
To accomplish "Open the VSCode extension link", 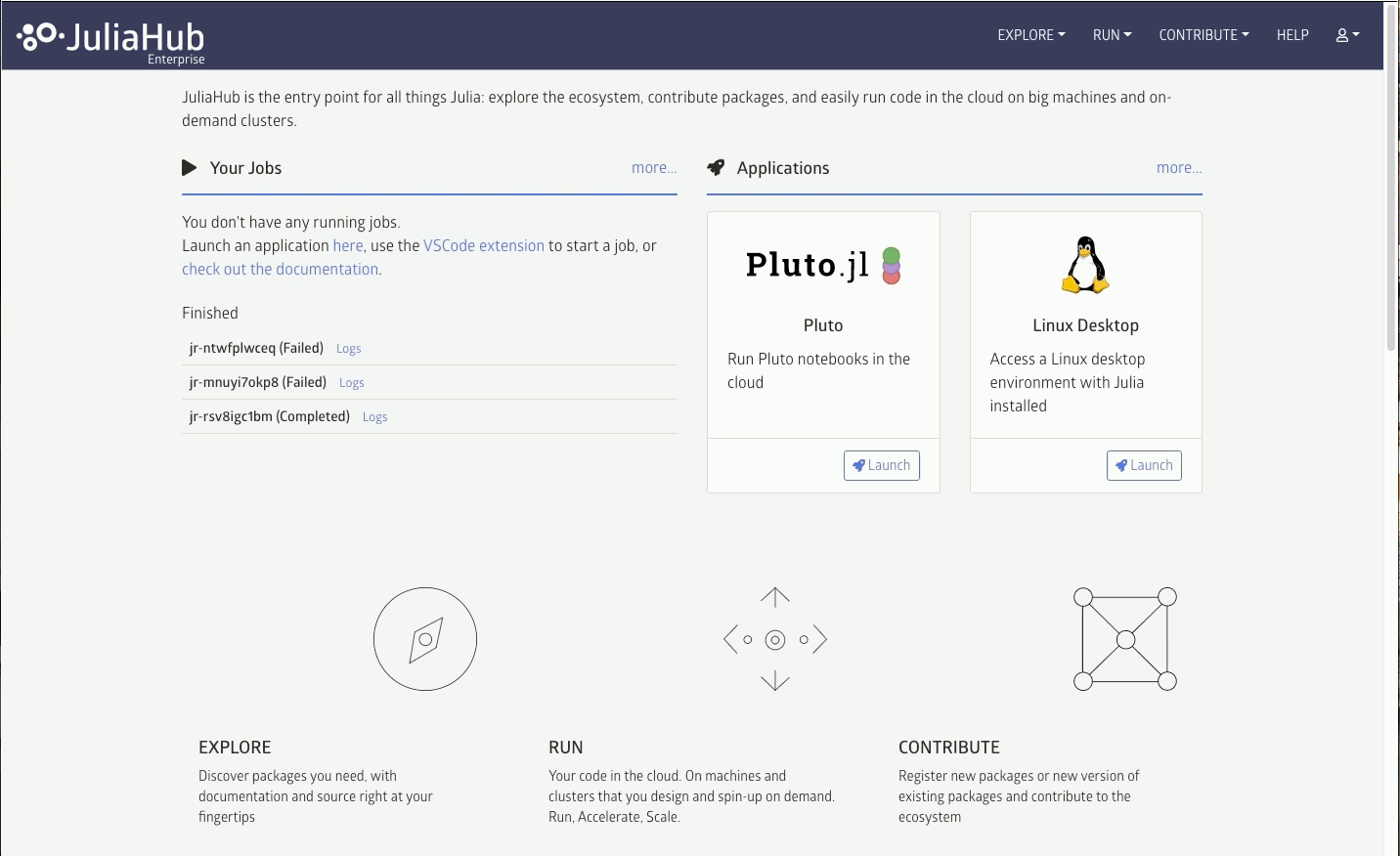I will (483, 246).
